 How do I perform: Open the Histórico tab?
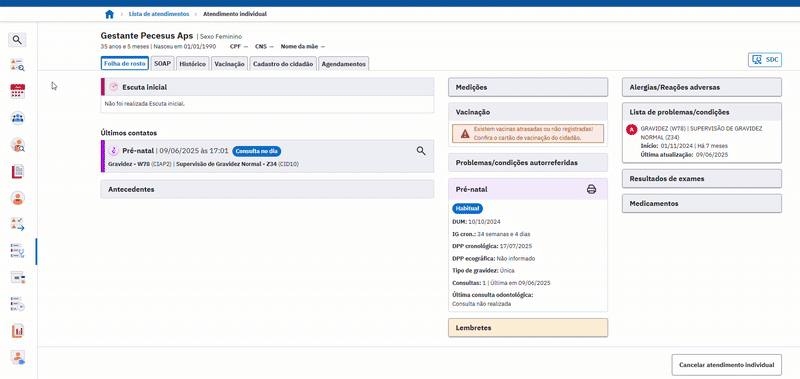point(193,64)
